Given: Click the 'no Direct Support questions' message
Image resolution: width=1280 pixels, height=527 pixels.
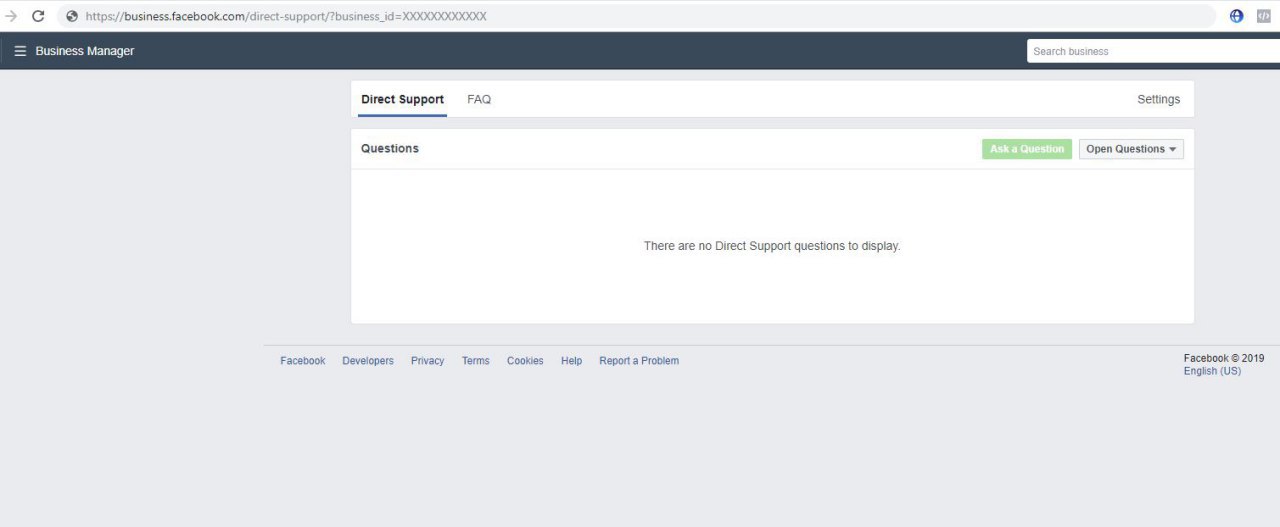Looking at the screenshot, I should [x=772, y=246].
